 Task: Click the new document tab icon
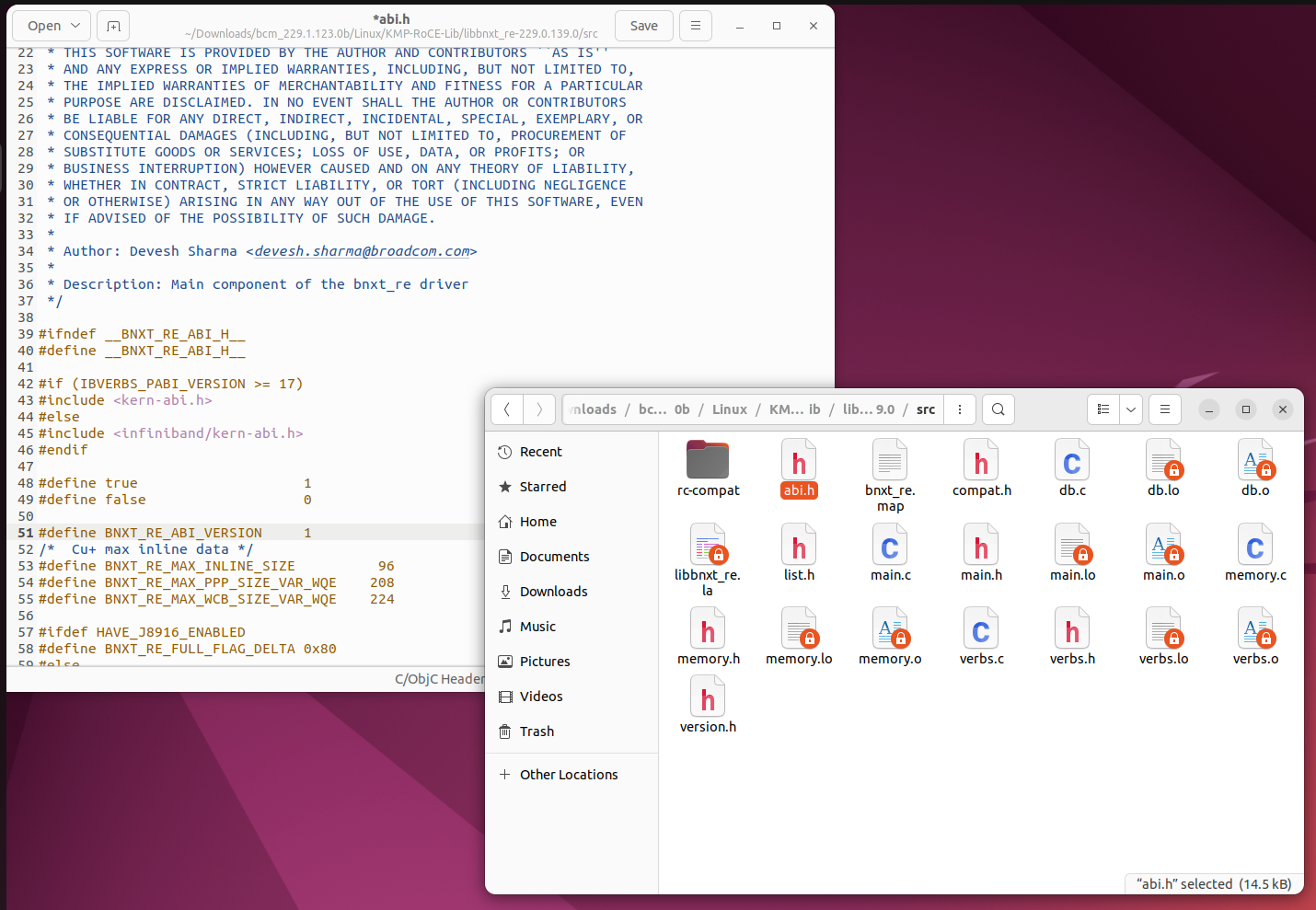(113, 26)
